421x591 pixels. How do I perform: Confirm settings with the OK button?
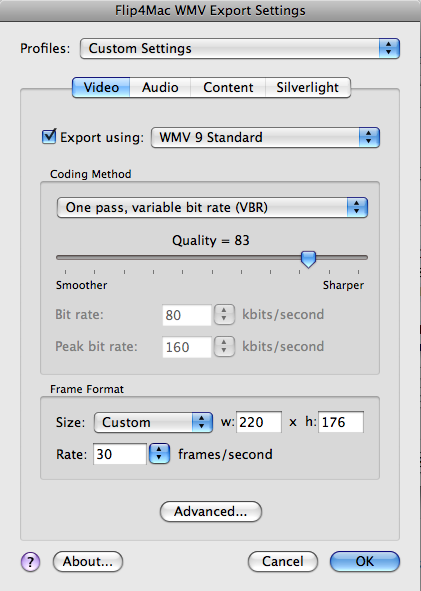(x=365, y=562)
